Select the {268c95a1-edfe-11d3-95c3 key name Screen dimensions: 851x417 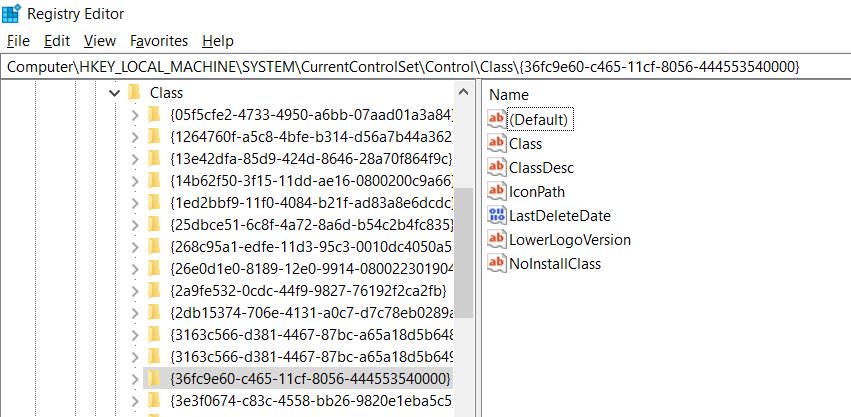pos(311,247)
